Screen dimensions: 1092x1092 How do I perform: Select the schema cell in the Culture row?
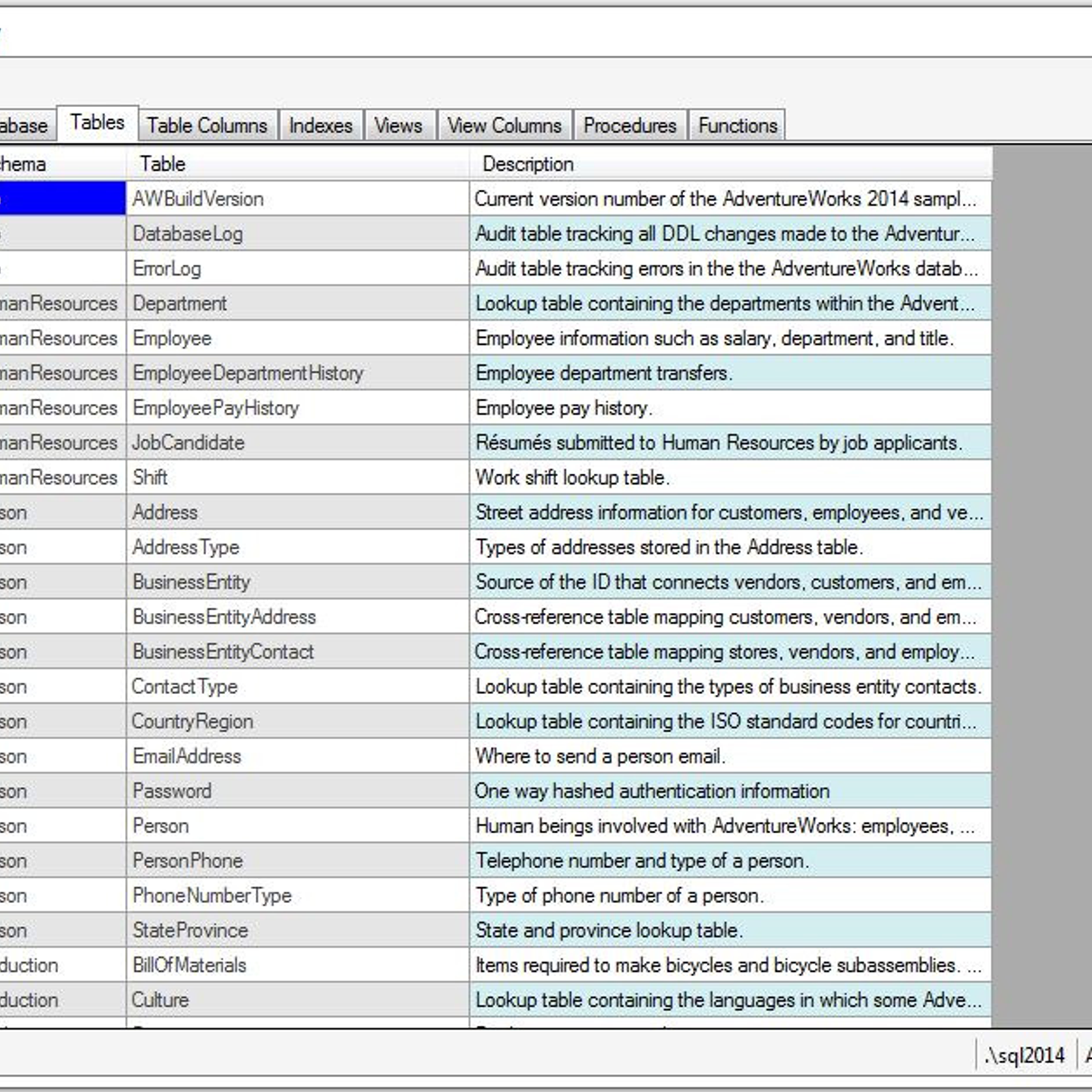pos(63,999)
